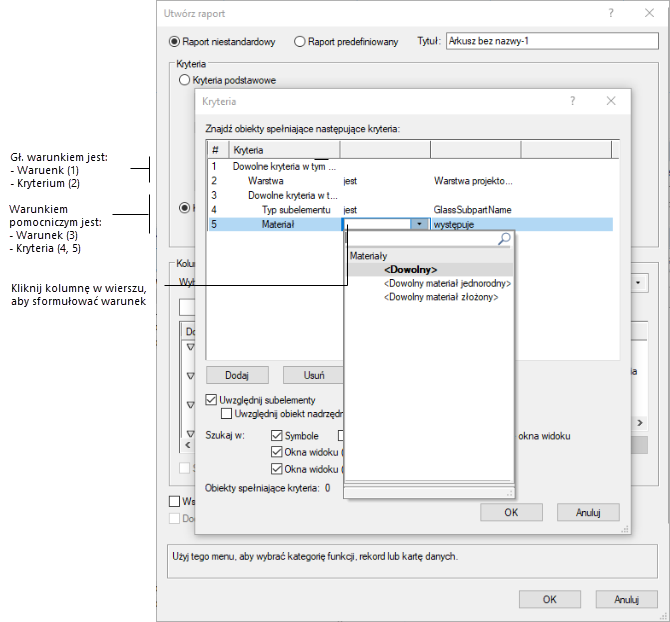Image resolution: width=670 pixels, height=622 pixels.
Task: Close the Kryteria dialog with X
Action: 611,101
